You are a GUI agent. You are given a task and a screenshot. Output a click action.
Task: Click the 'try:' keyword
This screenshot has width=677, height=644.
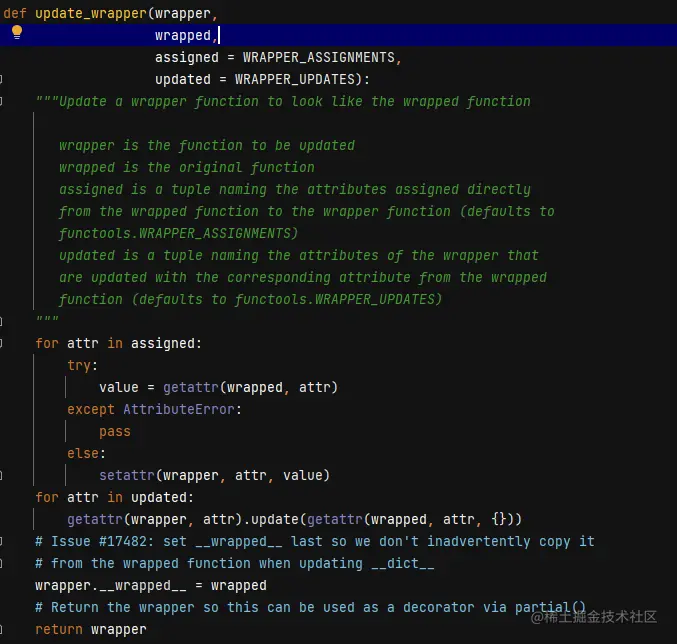pos(83,365)
